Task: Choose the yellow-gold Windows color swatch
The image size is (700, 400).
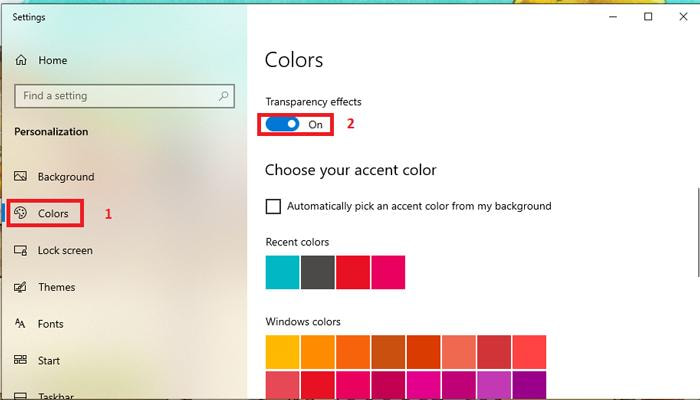Action: click(x=282, y=352)
